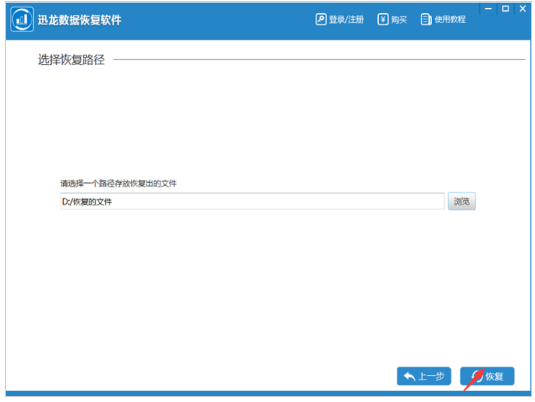This screenshot has height=402, width=535.
Task: Click the tutorial document icon
Action: [x=426, y=19]
